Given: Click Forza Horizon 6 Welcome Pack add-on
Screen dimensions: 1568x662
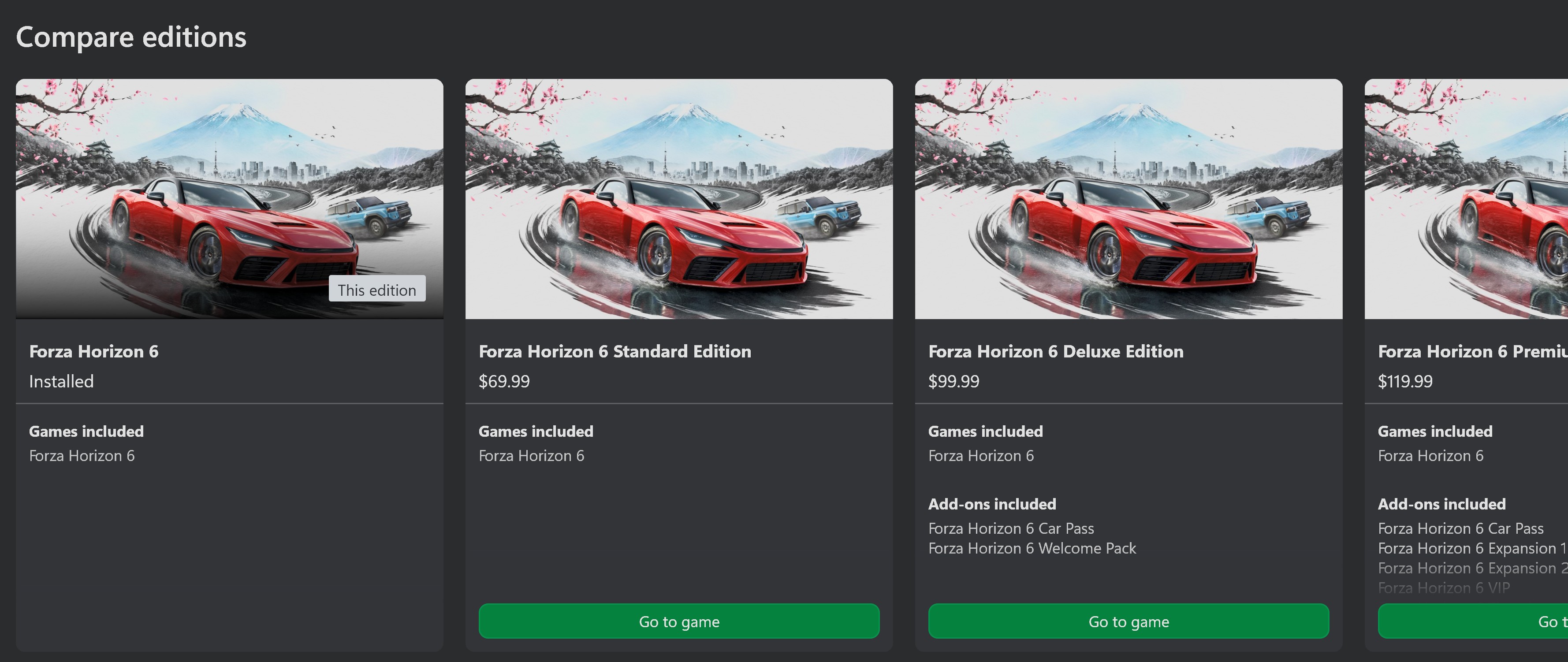Looking at the screenshot, I should [x=1032, y=548].
